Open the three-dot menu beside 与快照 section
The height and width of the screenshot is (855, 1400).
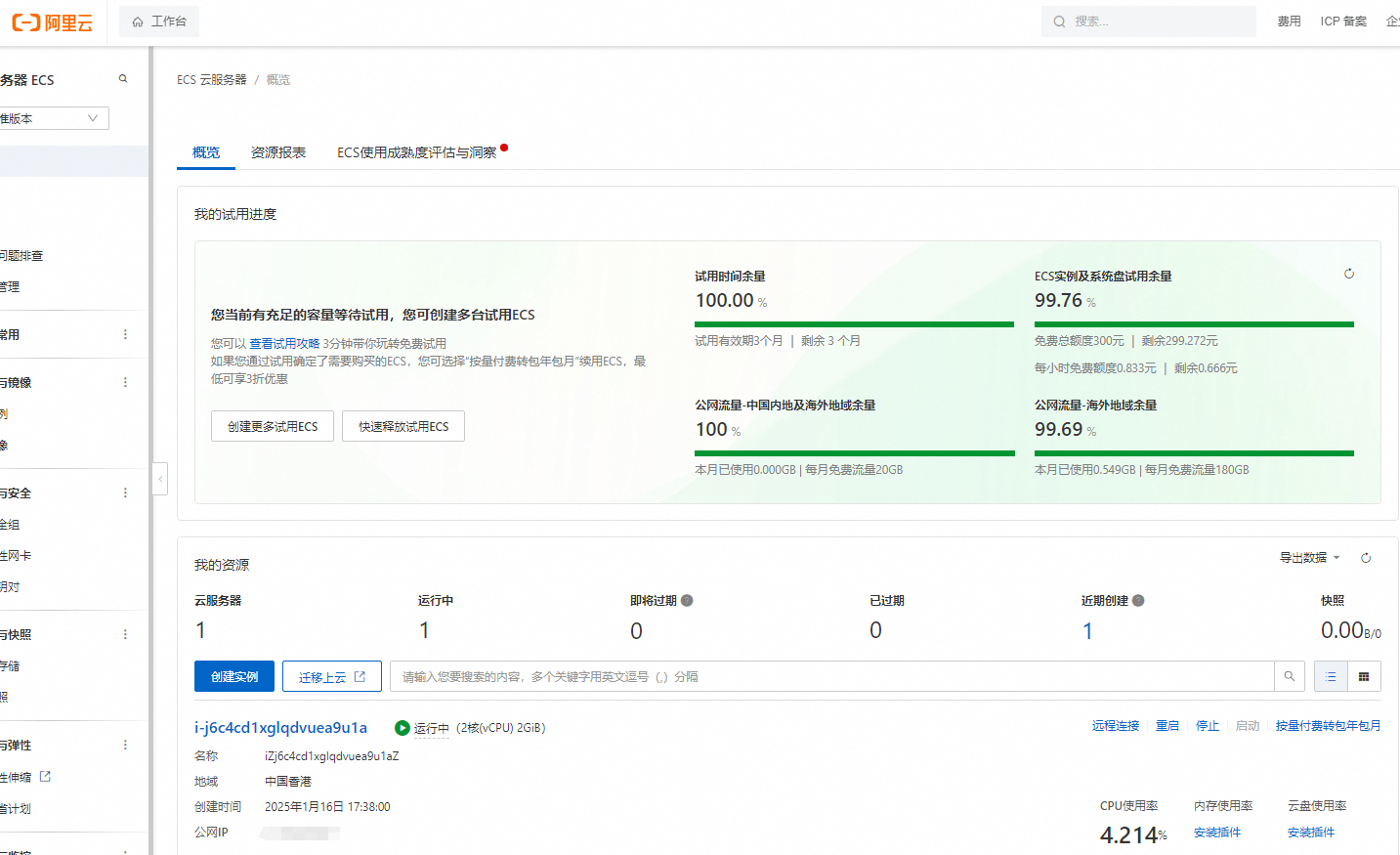(x=125, y=635)
